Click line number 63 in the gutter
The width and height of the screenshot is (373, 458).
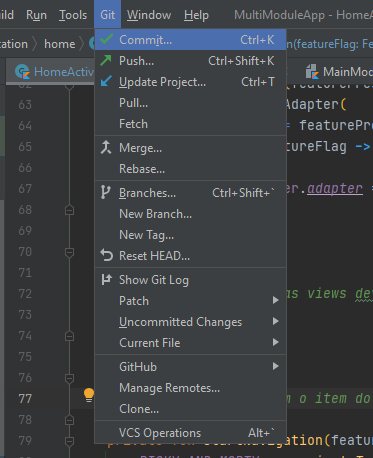pos(25,105)
